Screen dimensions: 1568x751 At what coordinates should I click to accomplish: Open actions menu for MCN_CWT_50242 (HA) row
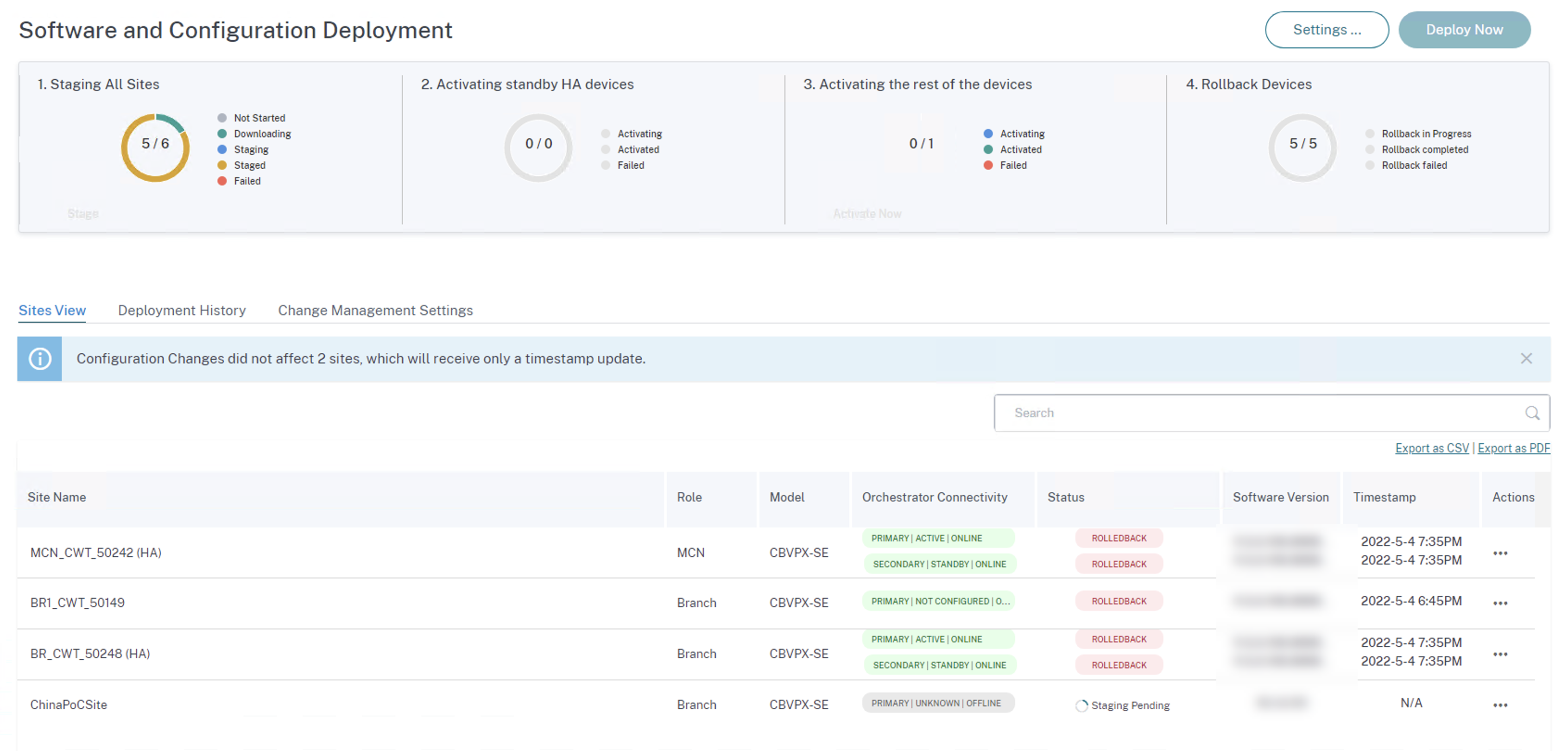point(1500,553)
